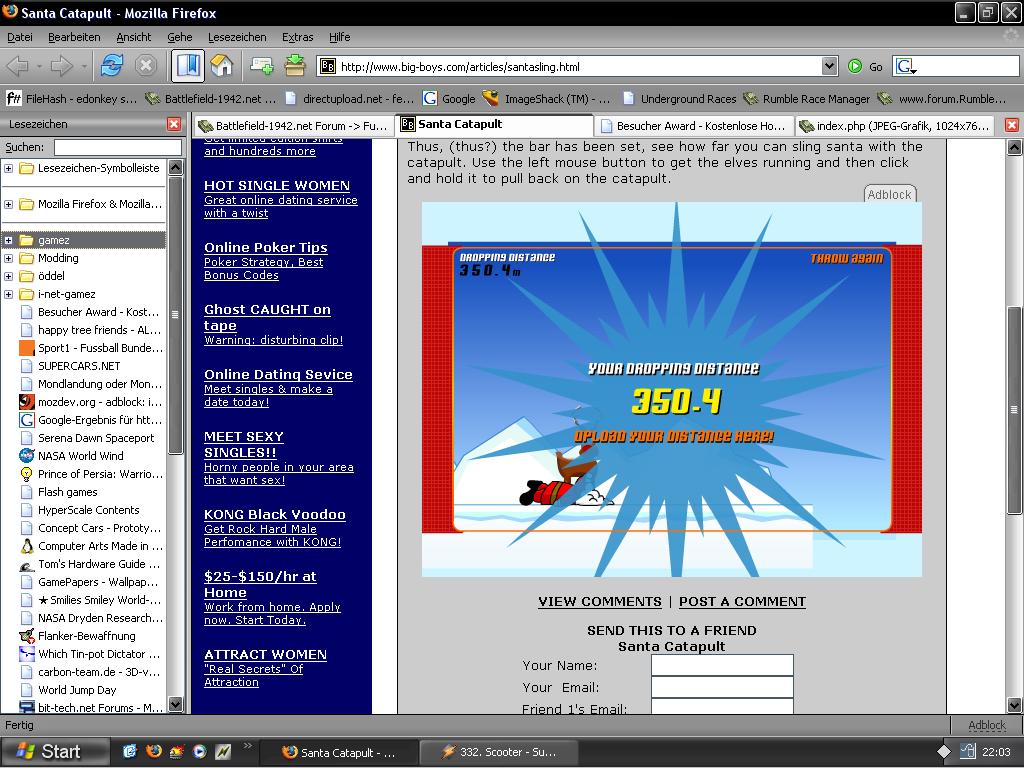Open the Extras menu
1024x768 pixels.
297,37
